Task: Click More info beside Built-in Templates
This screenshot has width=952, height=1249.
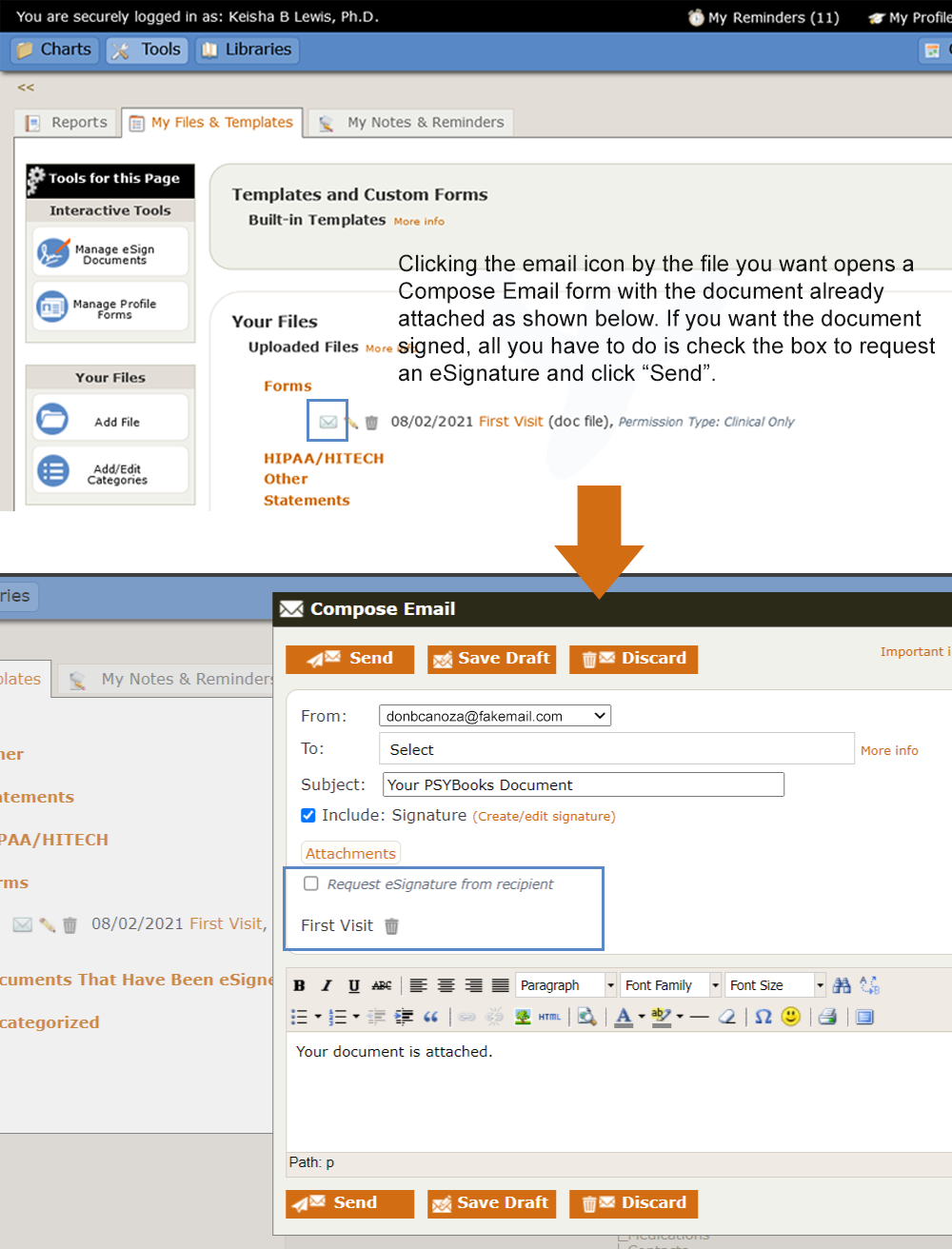Action: click(419, 222)
